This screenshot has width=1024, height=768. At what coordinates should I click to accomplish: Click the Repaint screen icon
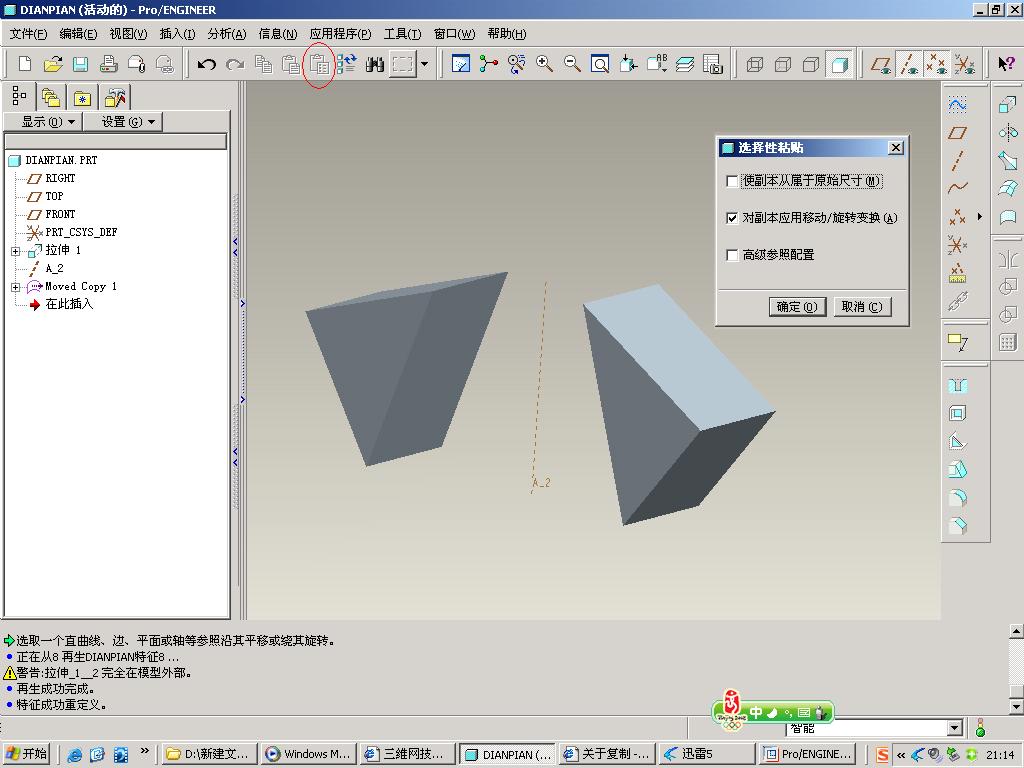pos(460,64)
